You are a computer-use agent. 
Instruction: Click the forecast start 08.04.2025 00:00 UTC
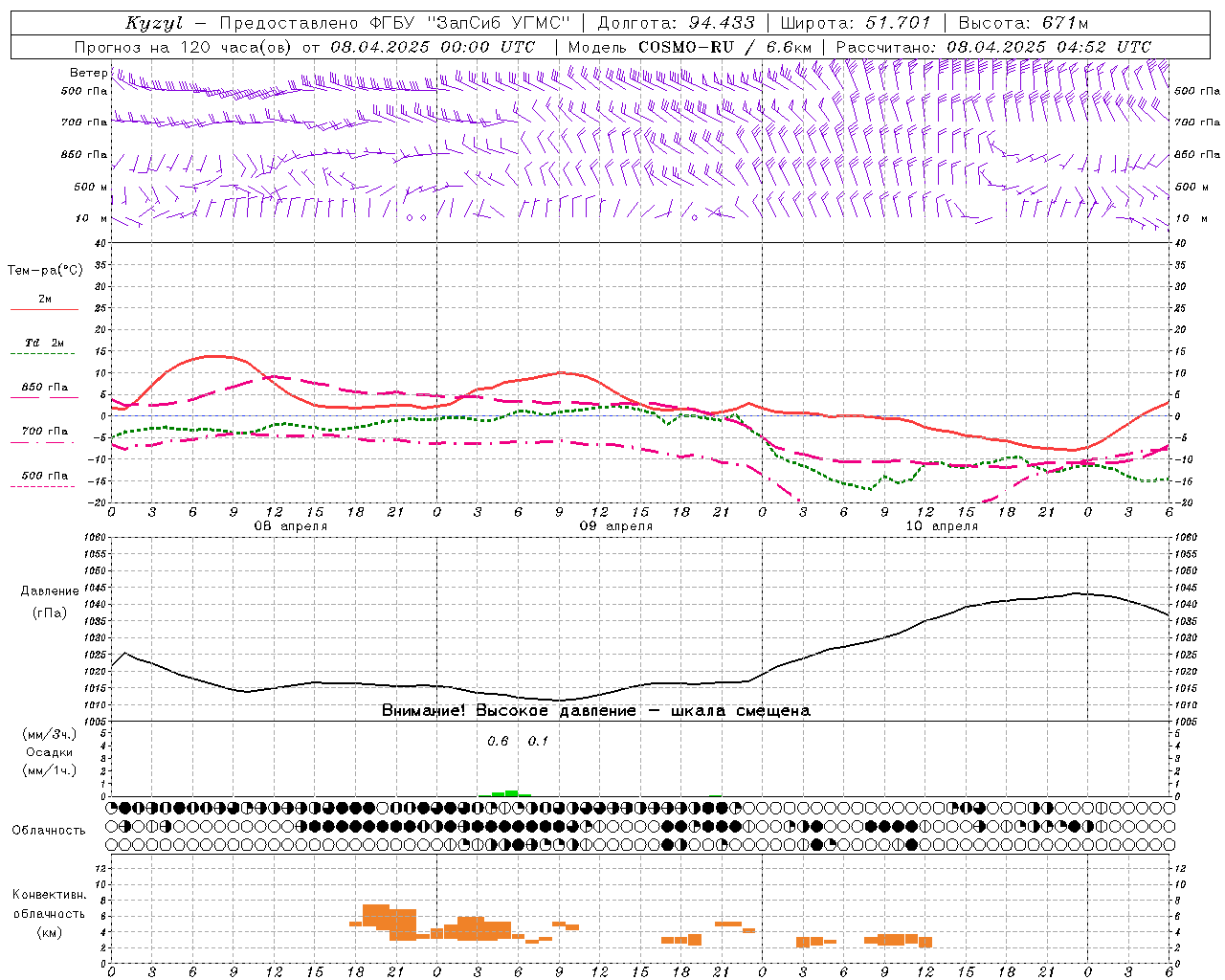(433, 47)
